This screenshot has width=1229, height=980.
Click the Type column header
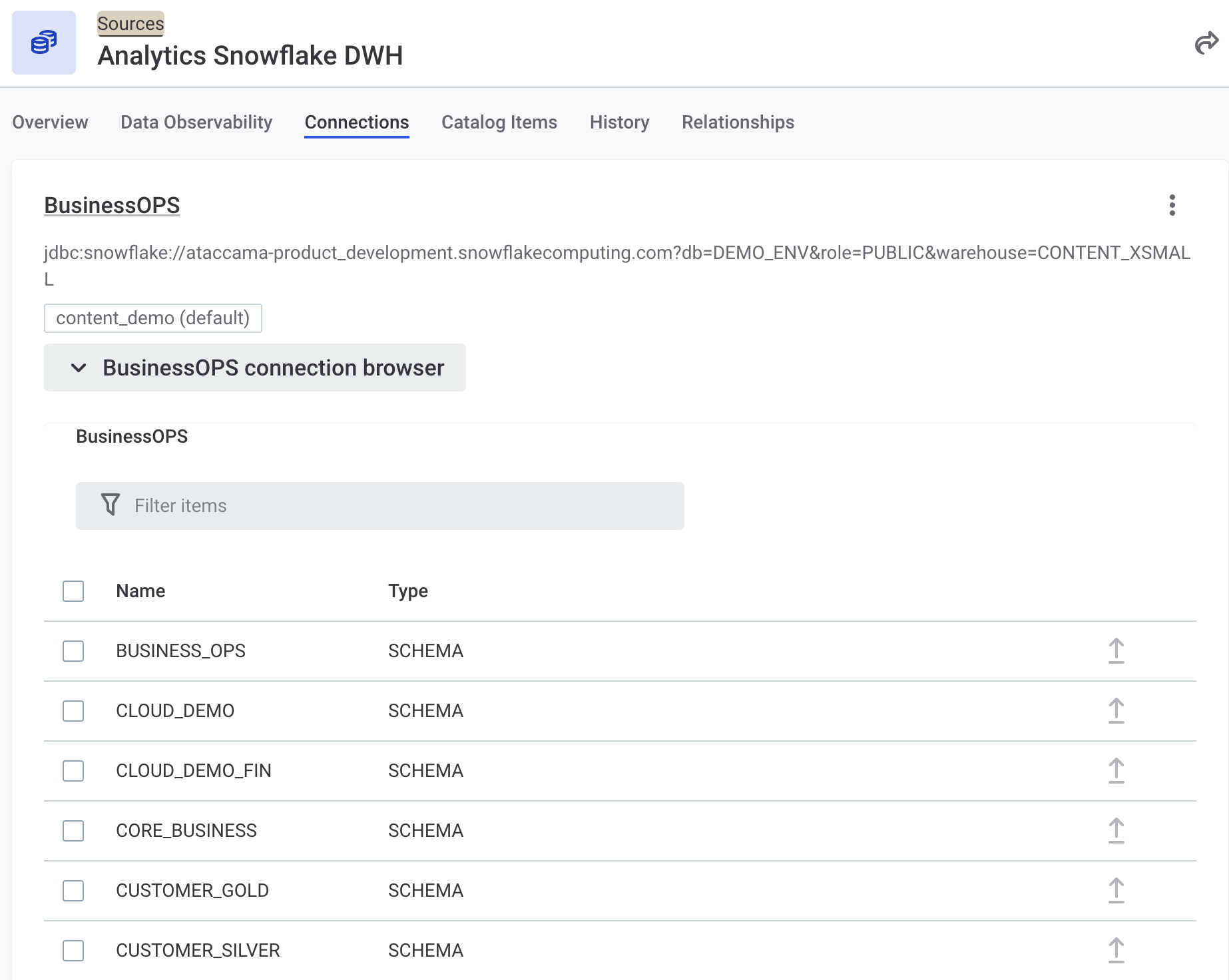pyautogui.click(x=408, y=591)
